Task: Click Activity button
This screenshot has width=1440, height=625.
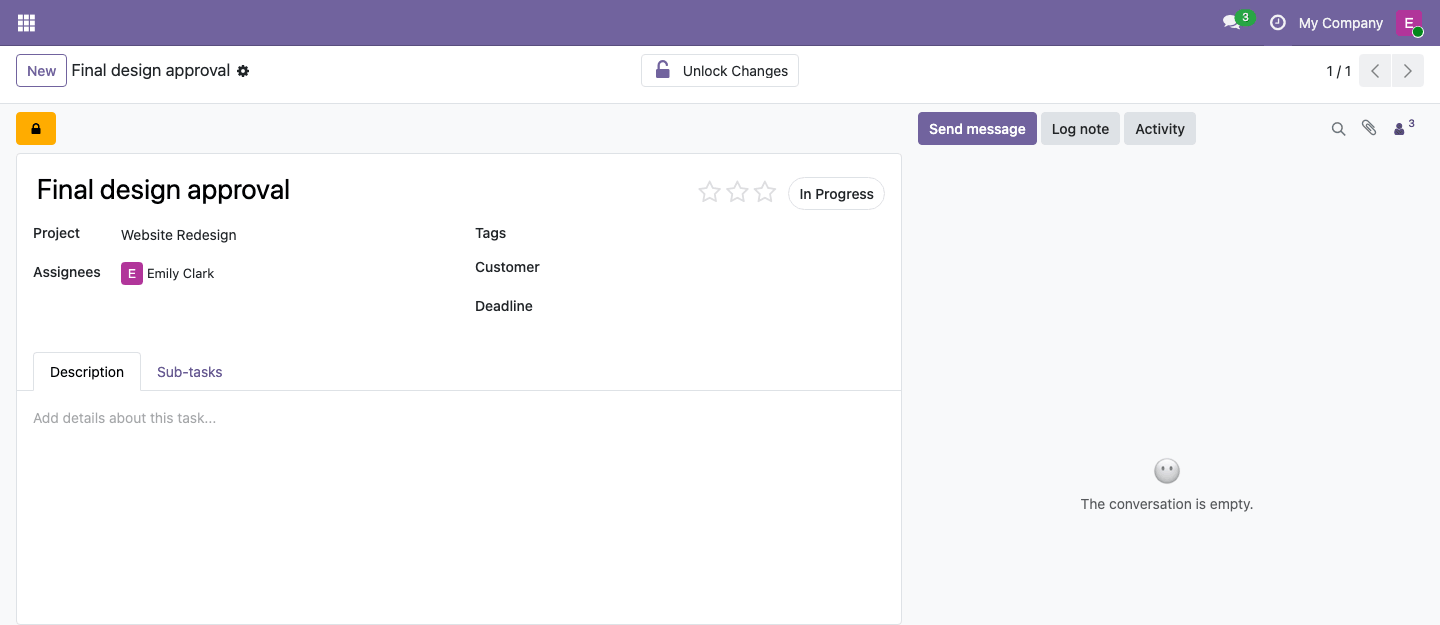Action: point(1160,129)
